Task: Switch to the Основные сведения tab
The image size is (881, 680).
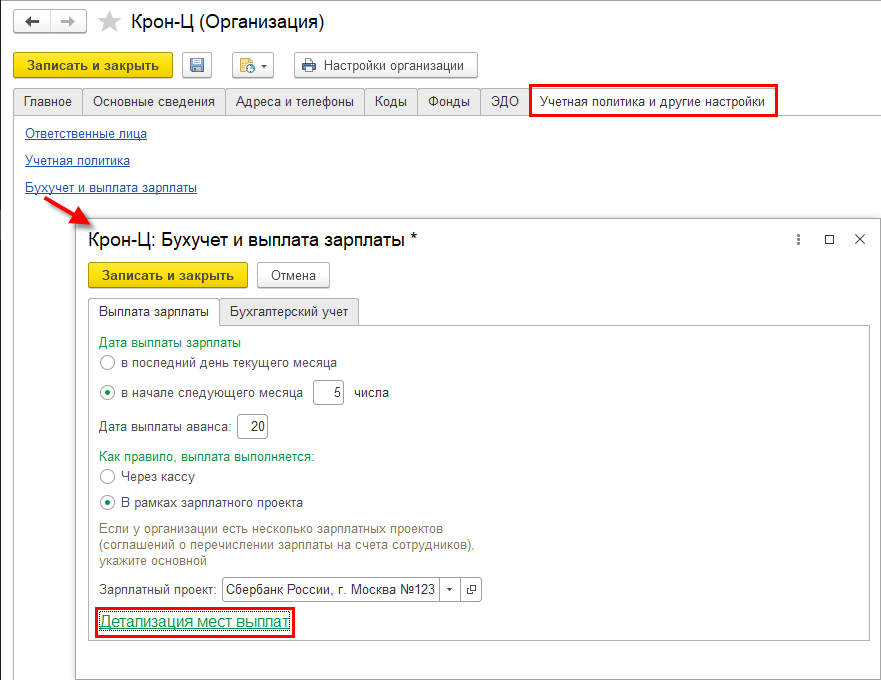Action: tap(154, 102)
